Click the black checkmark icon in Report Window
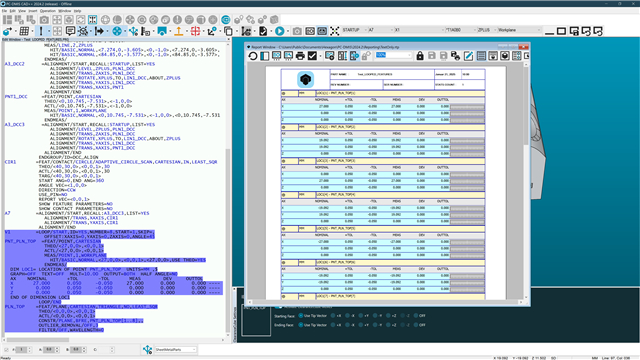640x360 pixels. tap(312, 56)
